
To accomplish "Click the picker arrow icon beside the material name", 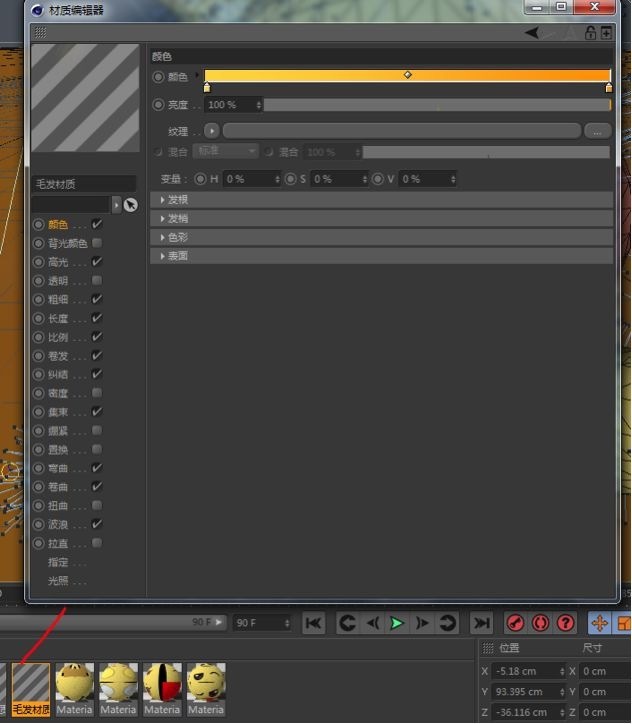I will 130,205.
